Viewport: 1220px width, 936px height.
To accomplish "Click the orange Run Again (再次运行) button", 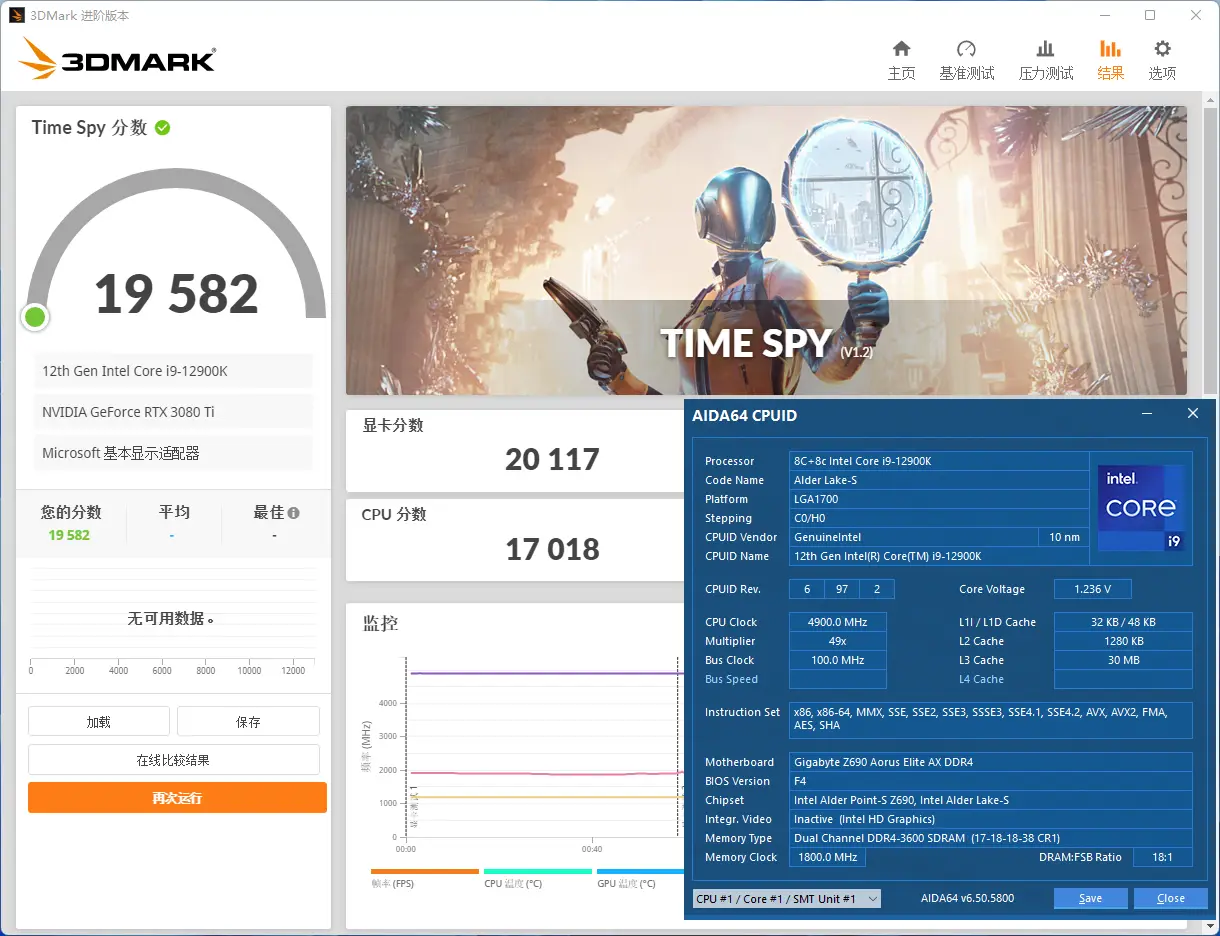I will 177,798.
